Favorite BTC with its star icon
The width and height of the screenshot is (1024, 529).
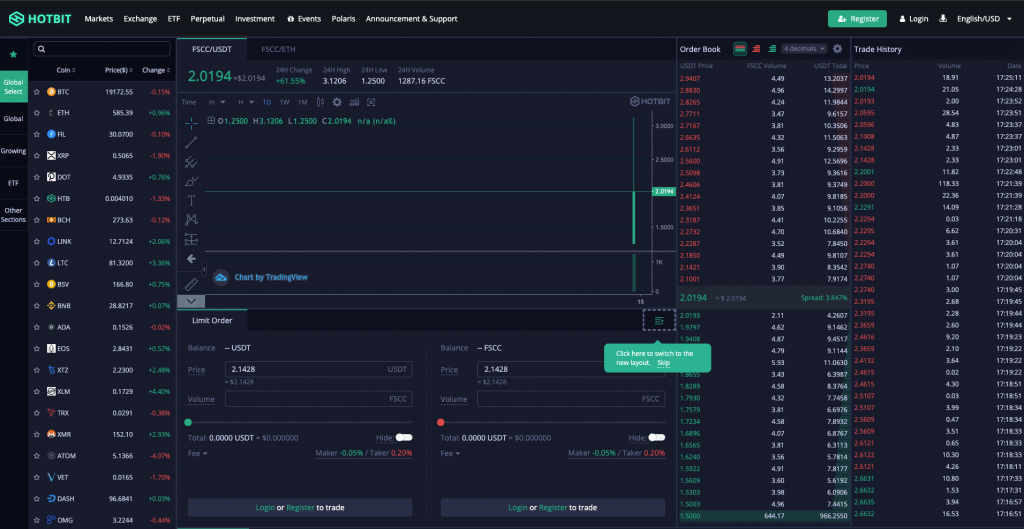click(x=37, y=91)
